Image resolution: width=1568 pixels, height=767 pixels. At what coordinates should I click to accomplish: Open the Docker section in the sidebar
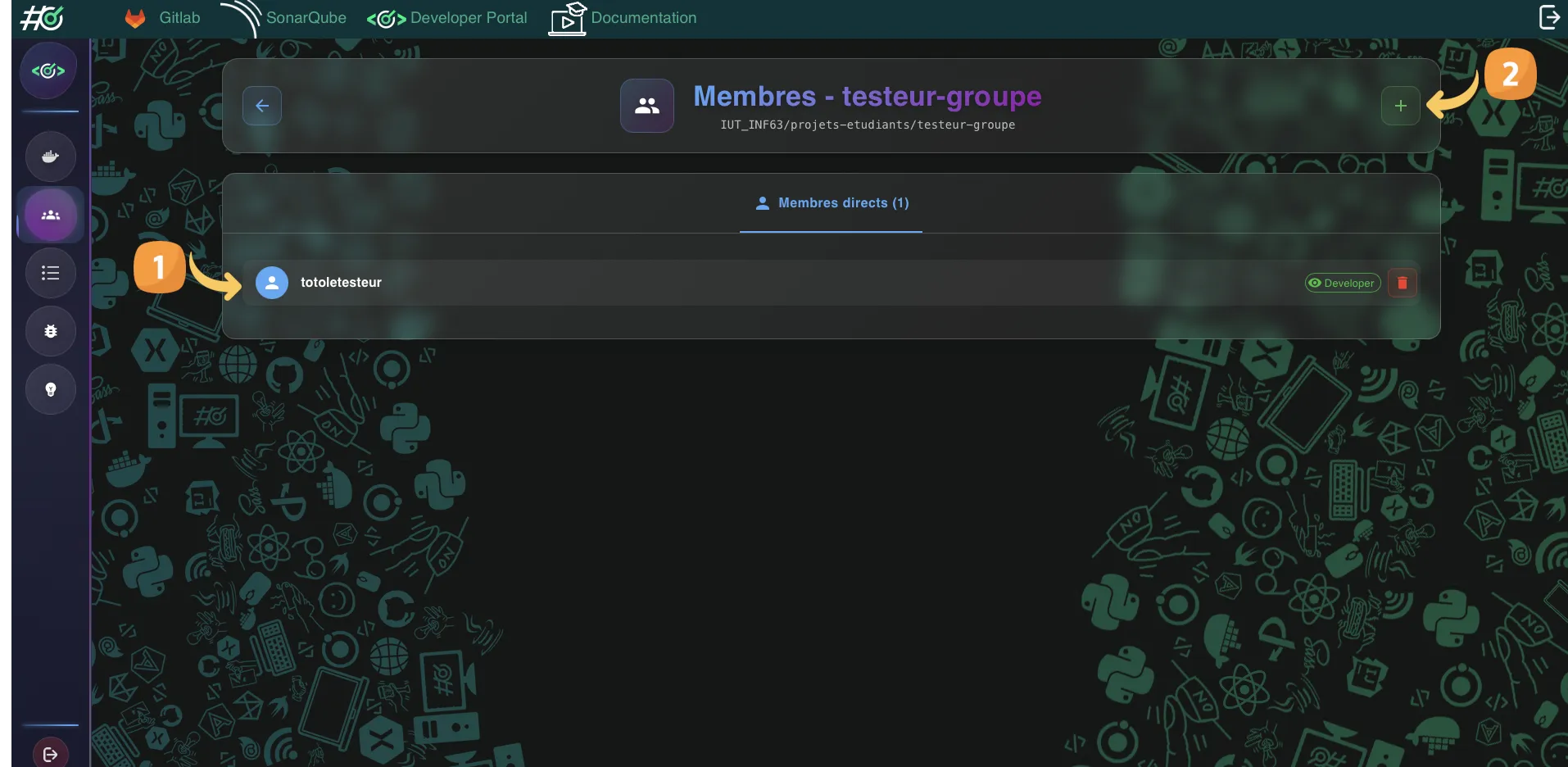point(50,156)
